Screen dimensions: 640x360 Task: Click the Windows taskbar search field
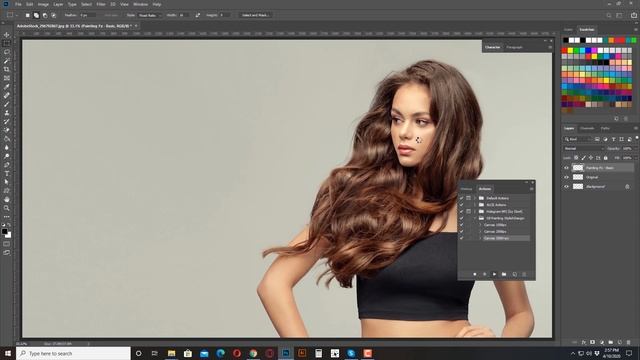coord(73,353)
